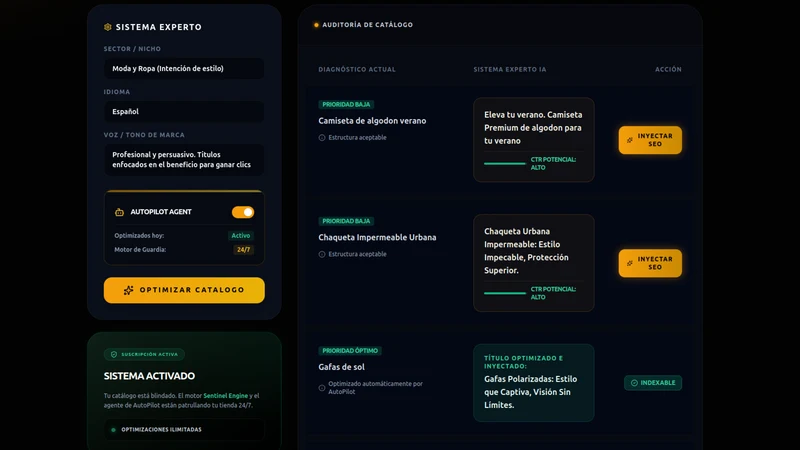Click the Autopilot Agent robot icon

coord(119,212)
